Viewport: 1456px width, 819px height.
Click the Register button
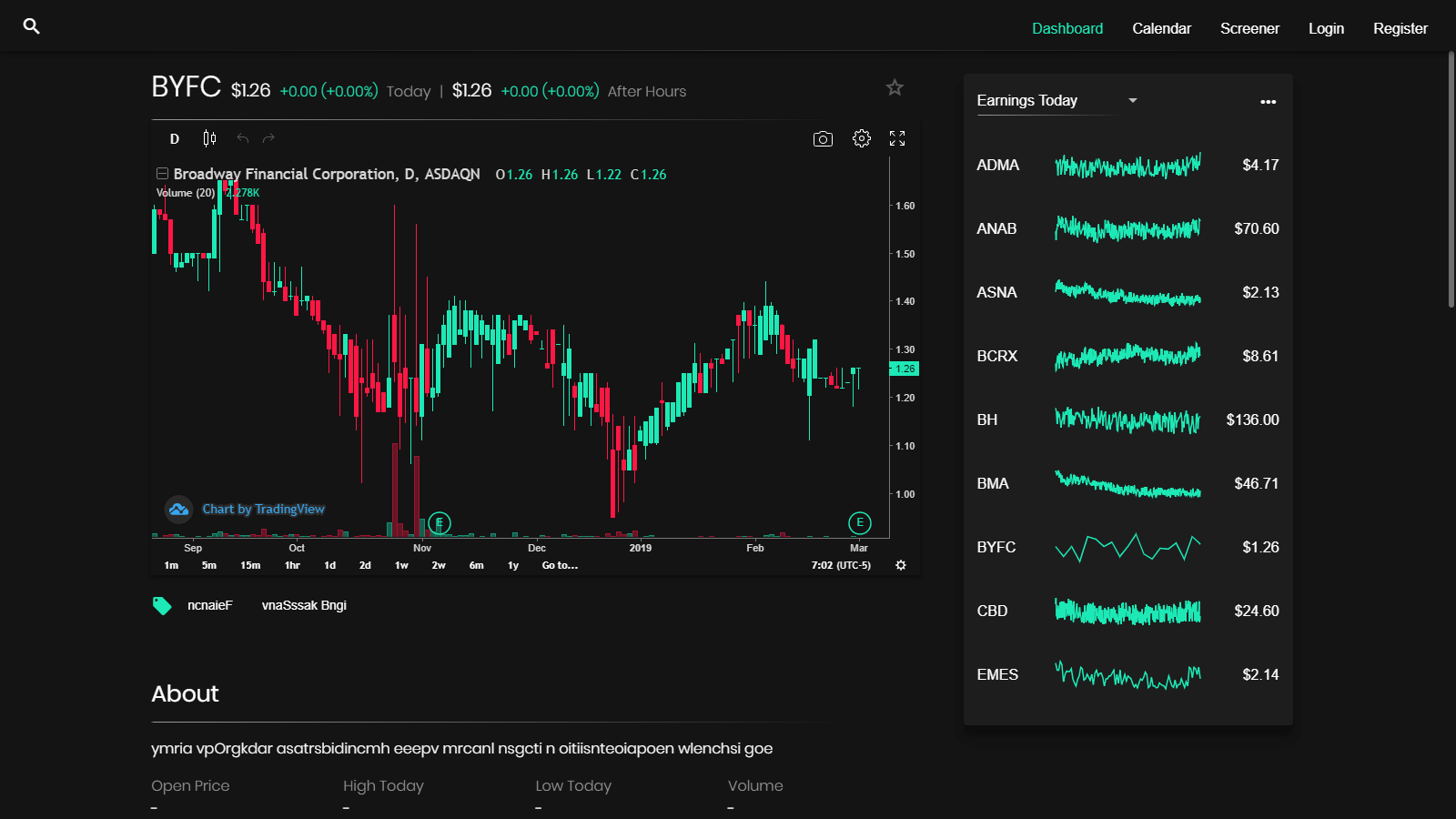pyautogui.click(x=1400, y=28)
